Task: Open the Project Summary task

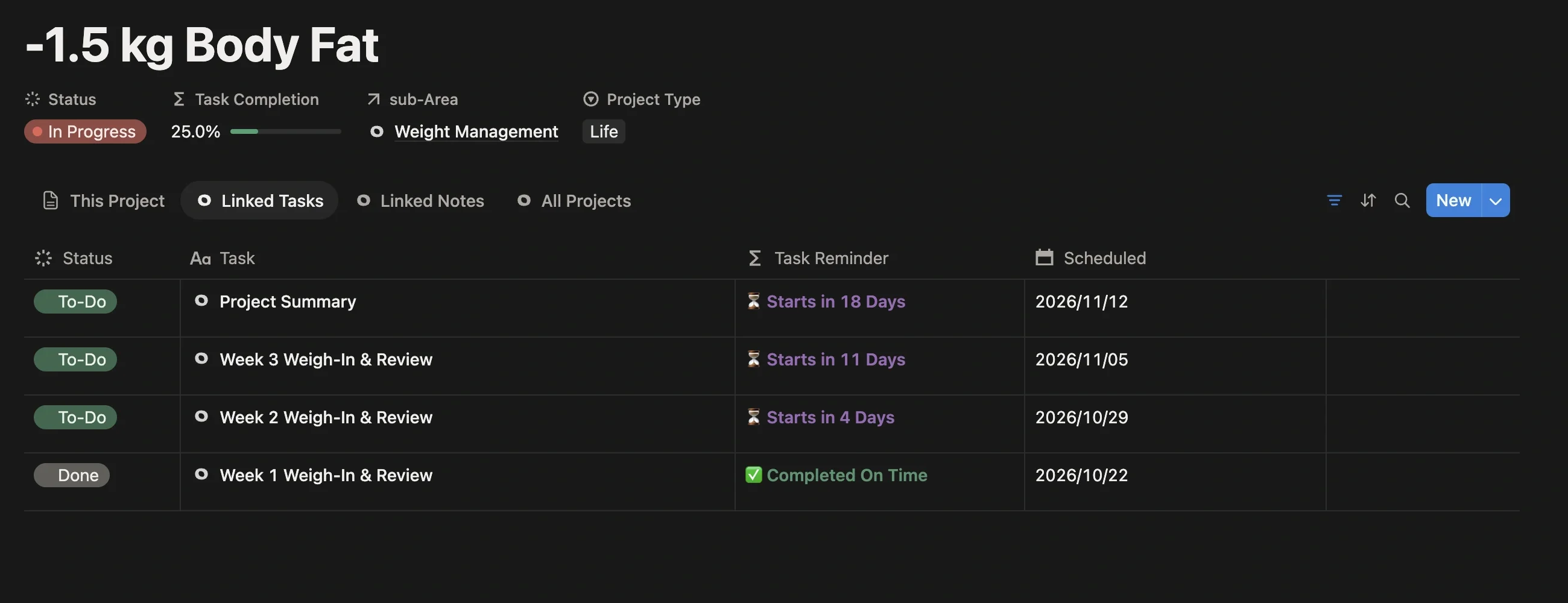Action: [287, 302]
